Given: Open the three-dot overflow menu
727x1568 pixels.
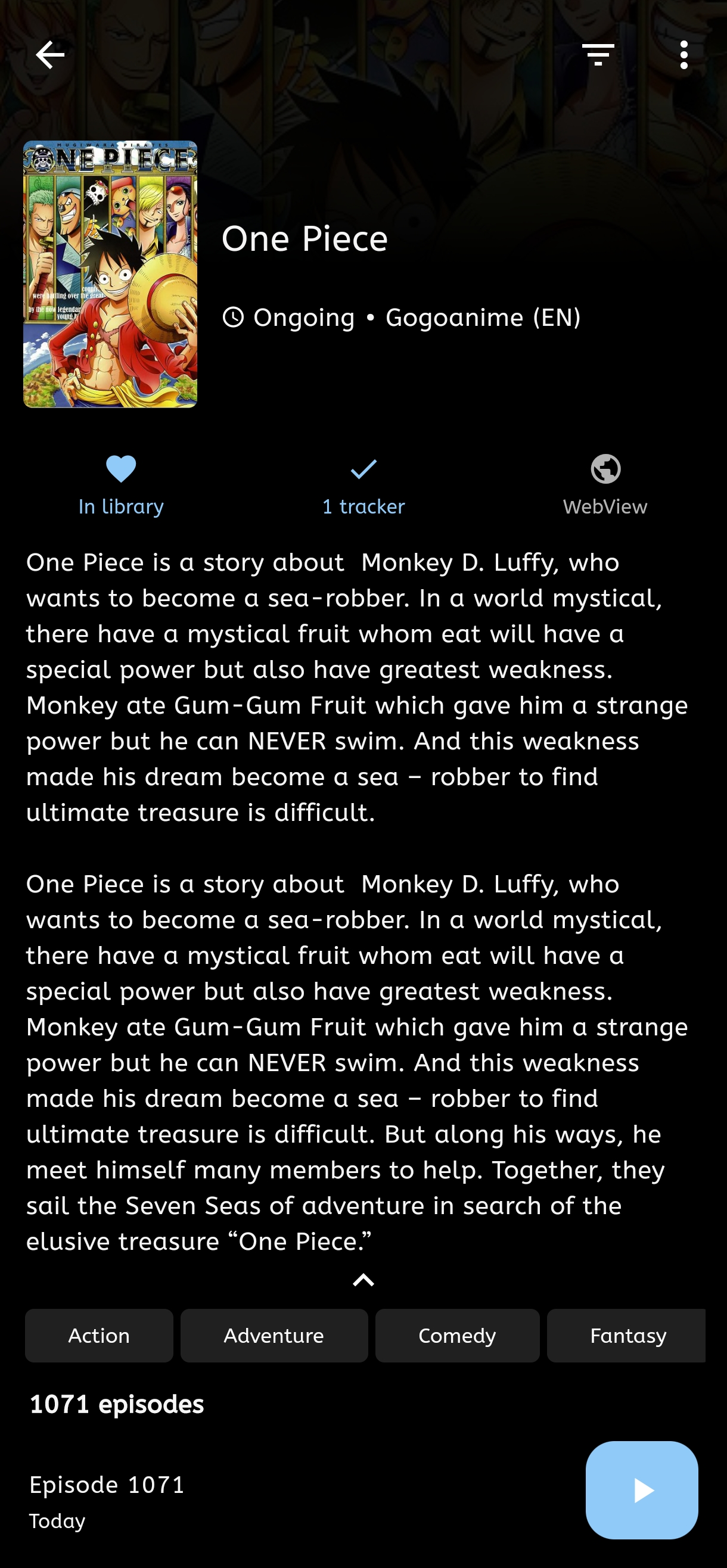Looking at the screenshot, I should click(x=683, y=55).
